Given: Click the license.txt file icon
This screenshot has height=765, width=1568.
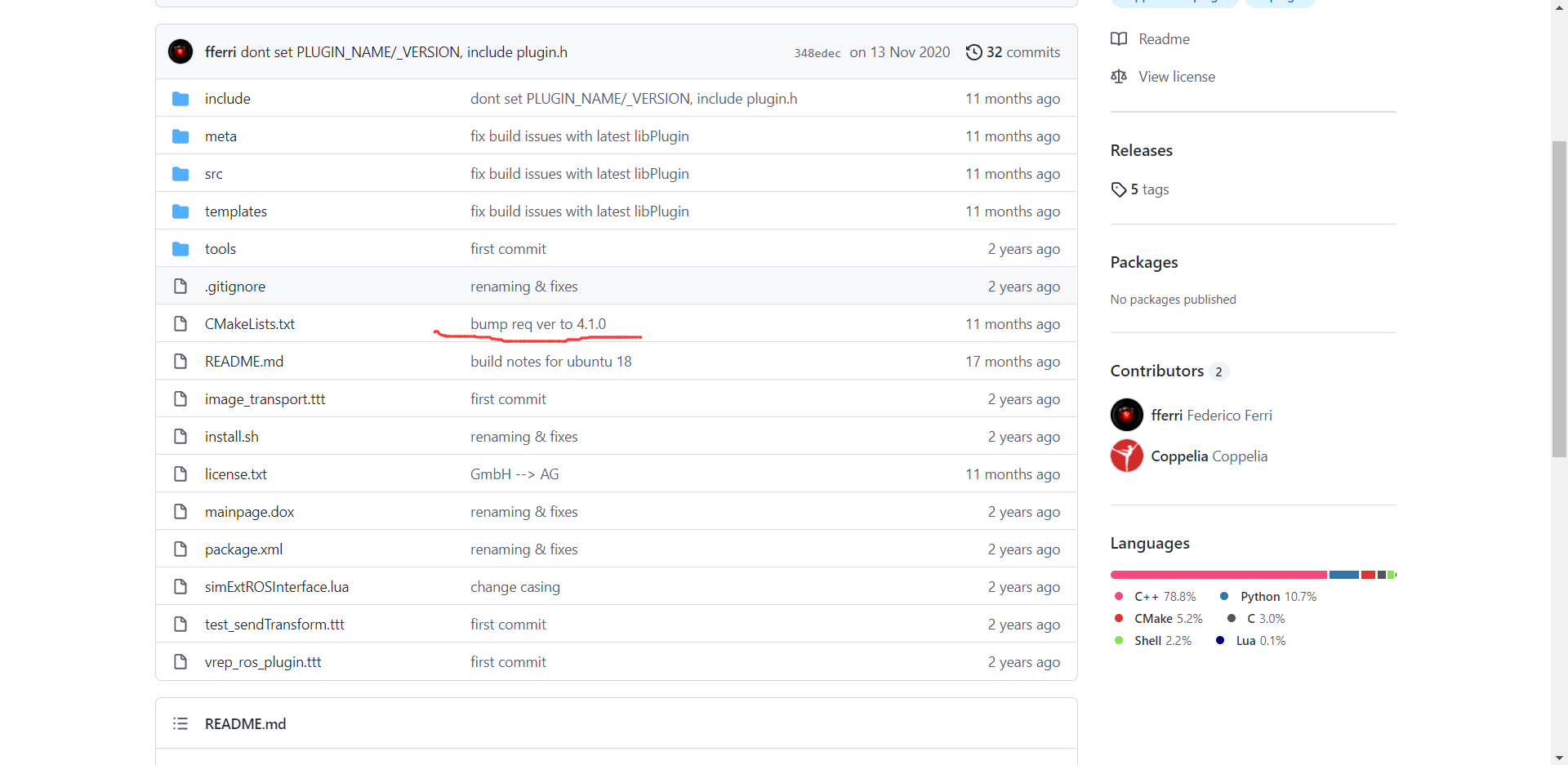Looking at the screenshot, I should (180, 474).
